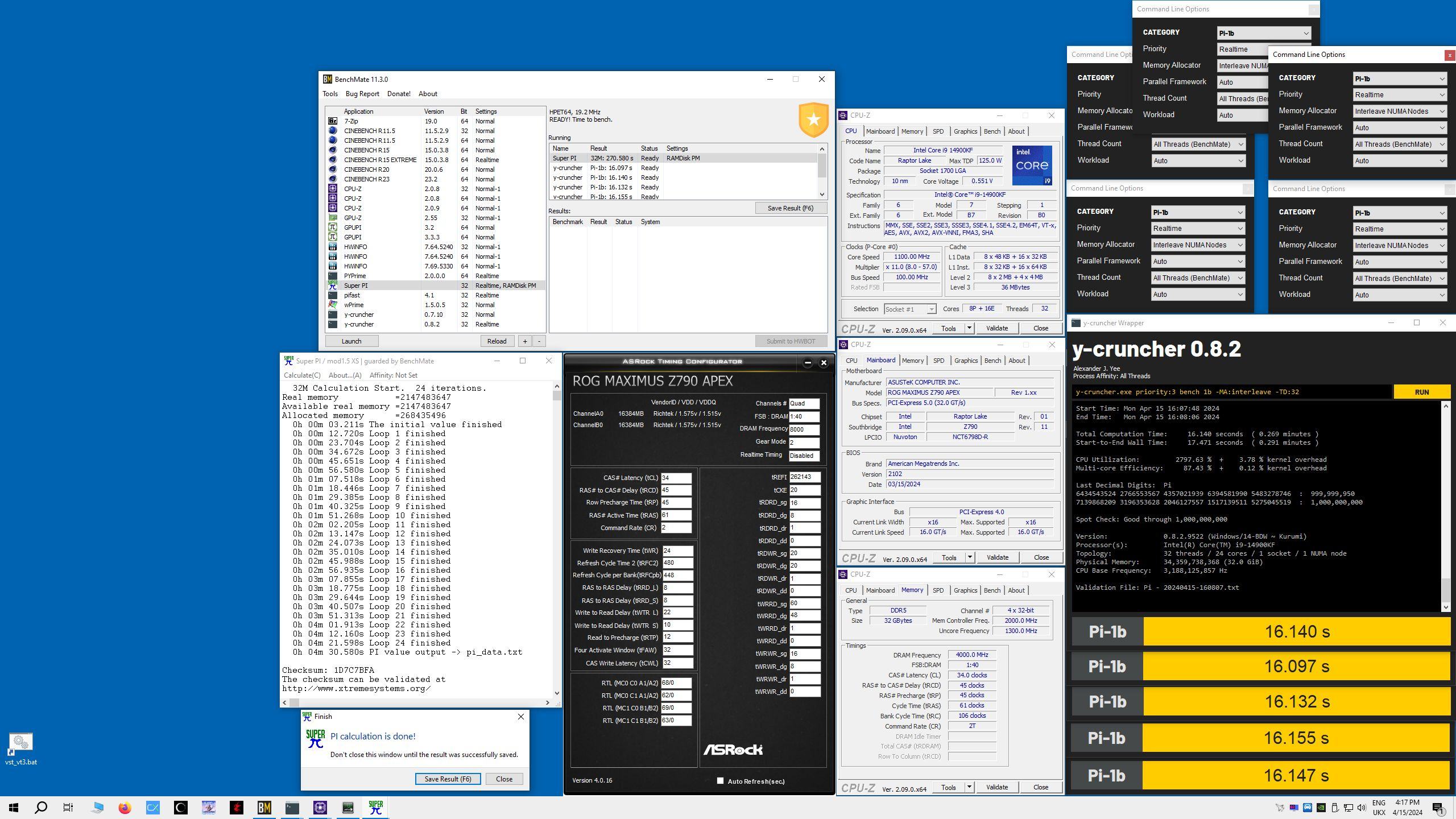Open the Tools menu in BenchMate
The height and width of the screenshot is (819, 1456).
pyautogui.click(x=330, y=94)
